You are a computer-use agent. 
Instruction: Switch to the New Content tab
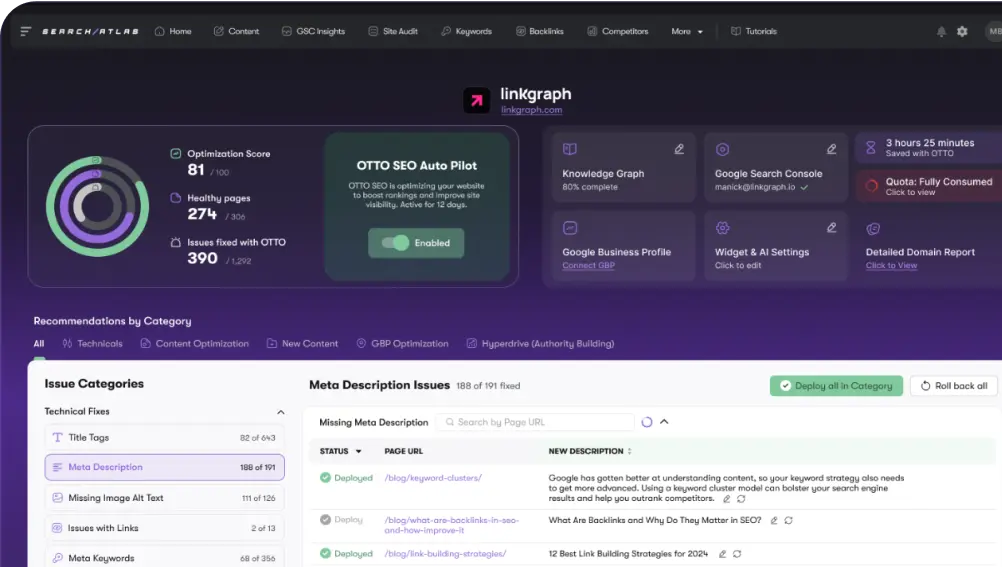tap(302, 344)
